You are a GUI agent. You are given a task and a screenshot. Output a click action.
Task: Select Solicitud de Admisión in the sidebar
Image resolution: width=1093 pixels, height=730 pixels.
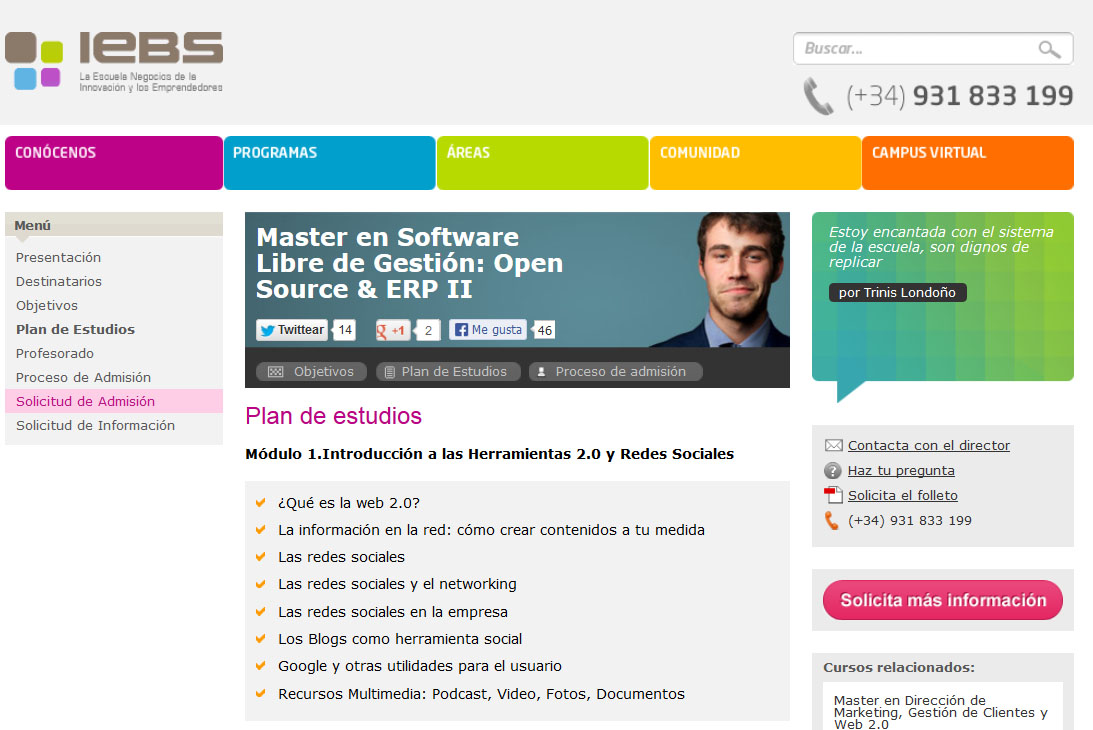click(x=114, y=401)
